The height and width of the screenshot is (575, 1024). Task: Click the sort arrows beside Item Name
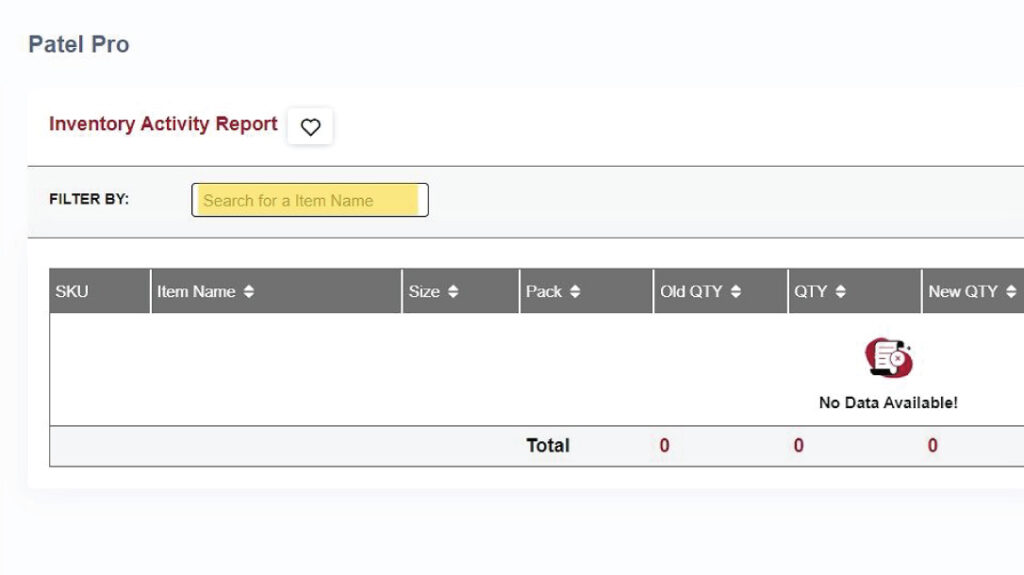click(x=249, y=292)
